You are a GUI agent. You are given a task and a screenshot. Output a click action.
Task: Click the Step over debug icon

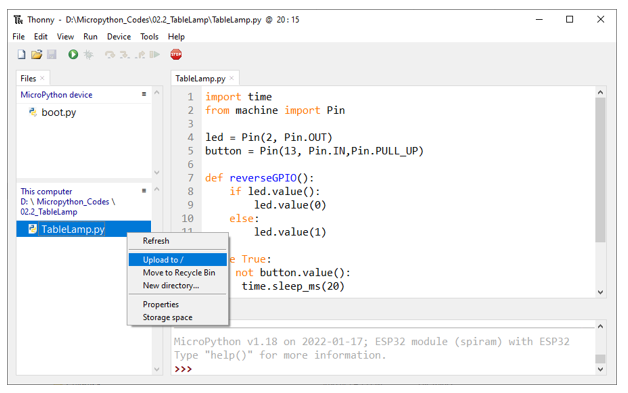110,54
